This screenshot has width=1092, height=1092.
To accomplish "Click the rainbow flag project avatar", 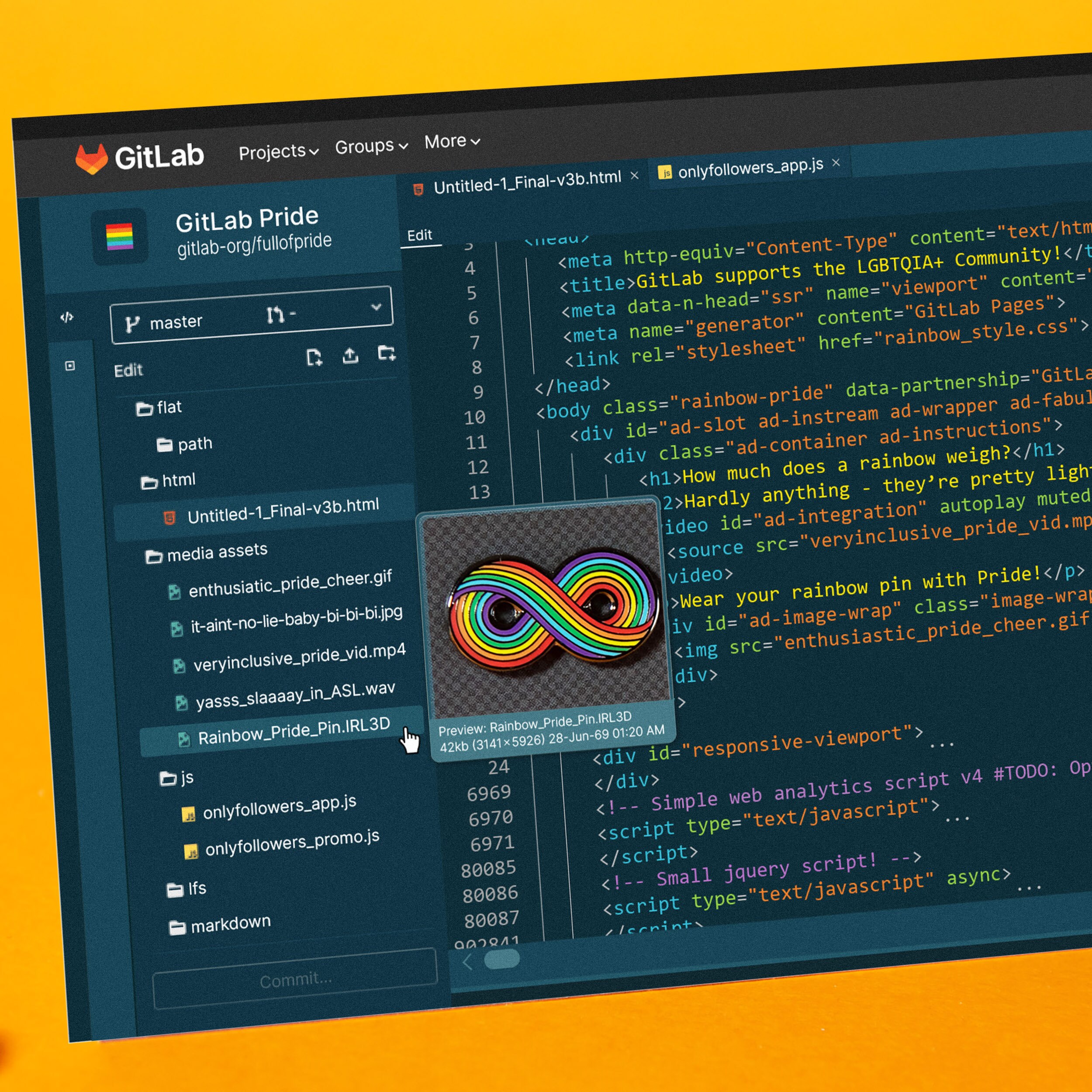I will pyautogui.click(x=119, y=236).
